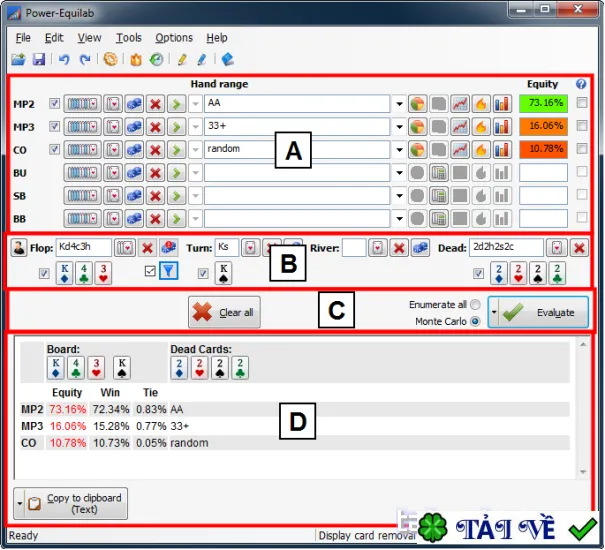The width and height of the screenshot is (605, 550).
Task: Uncheck the MP2 player checkbox
Action: [x=54, y=103]
